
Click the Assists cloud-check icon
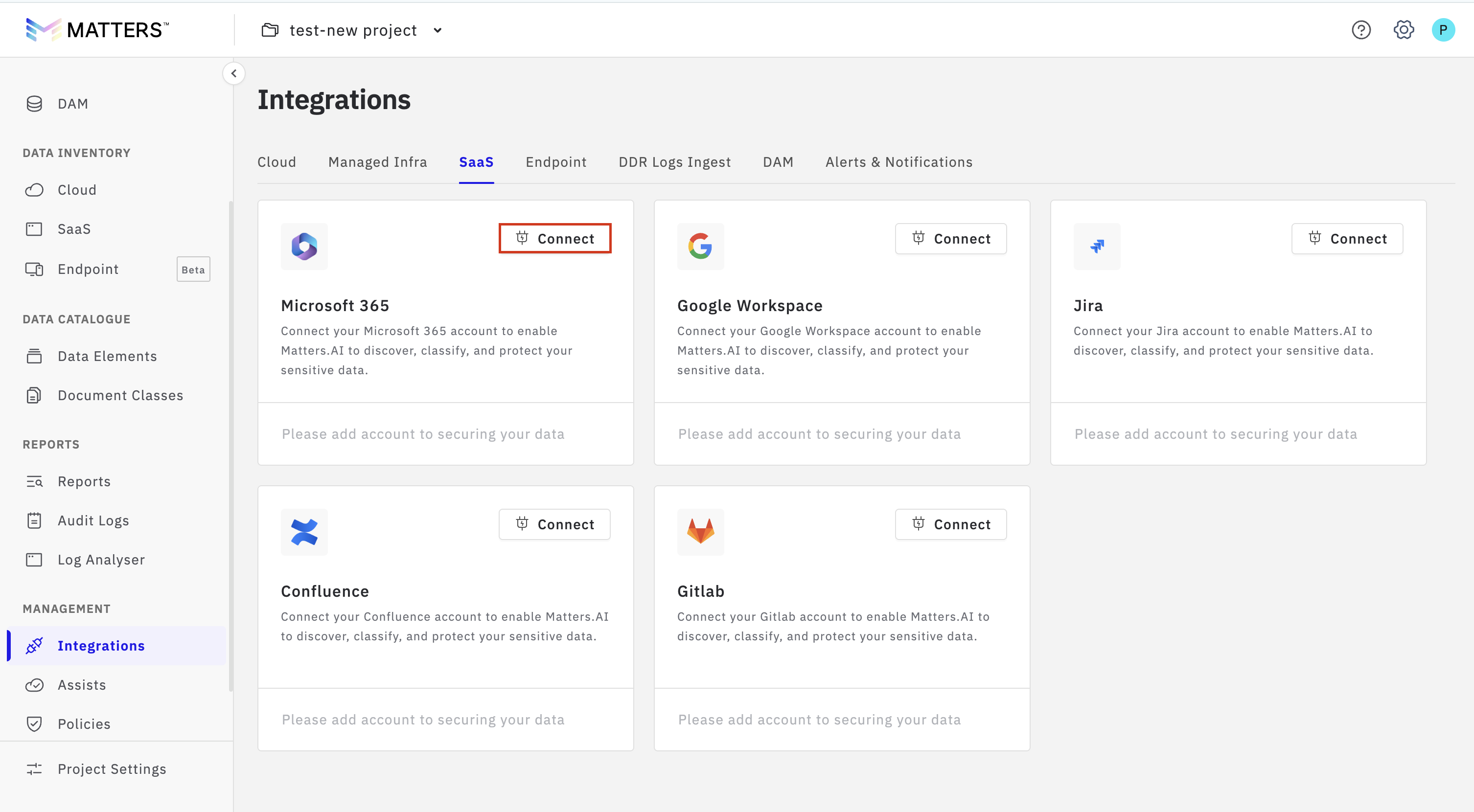pos(34,685)
